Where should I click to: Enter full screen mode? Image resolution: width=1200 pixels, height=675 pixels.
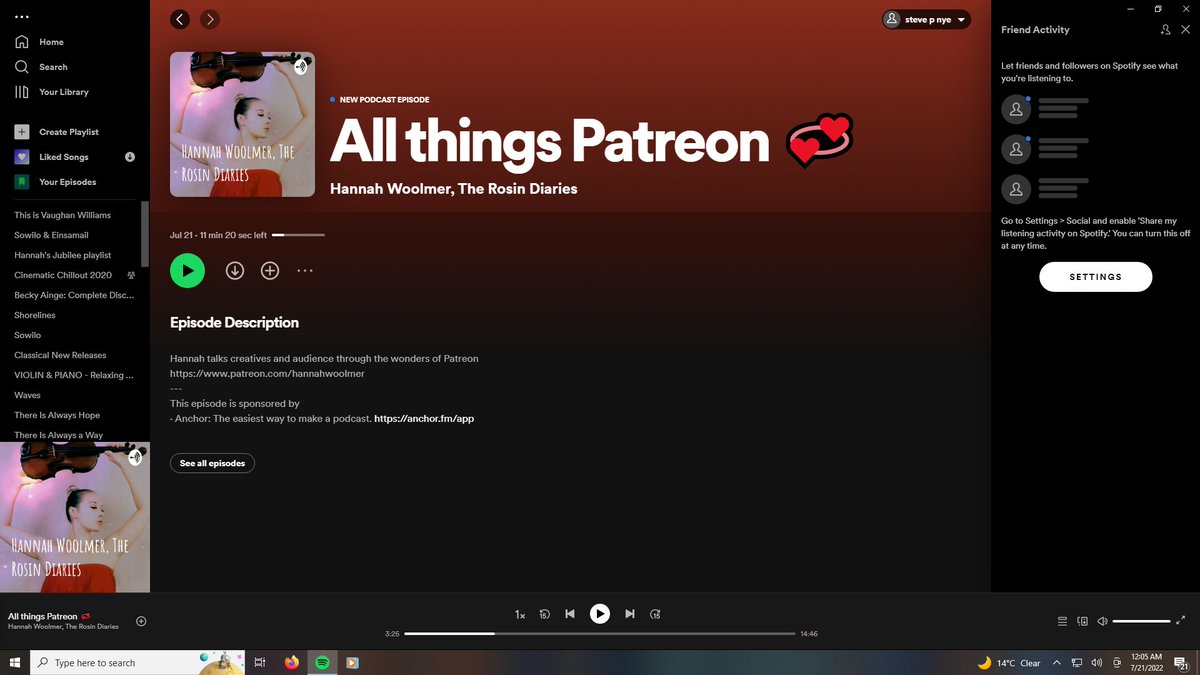(x=1182, y=621)
